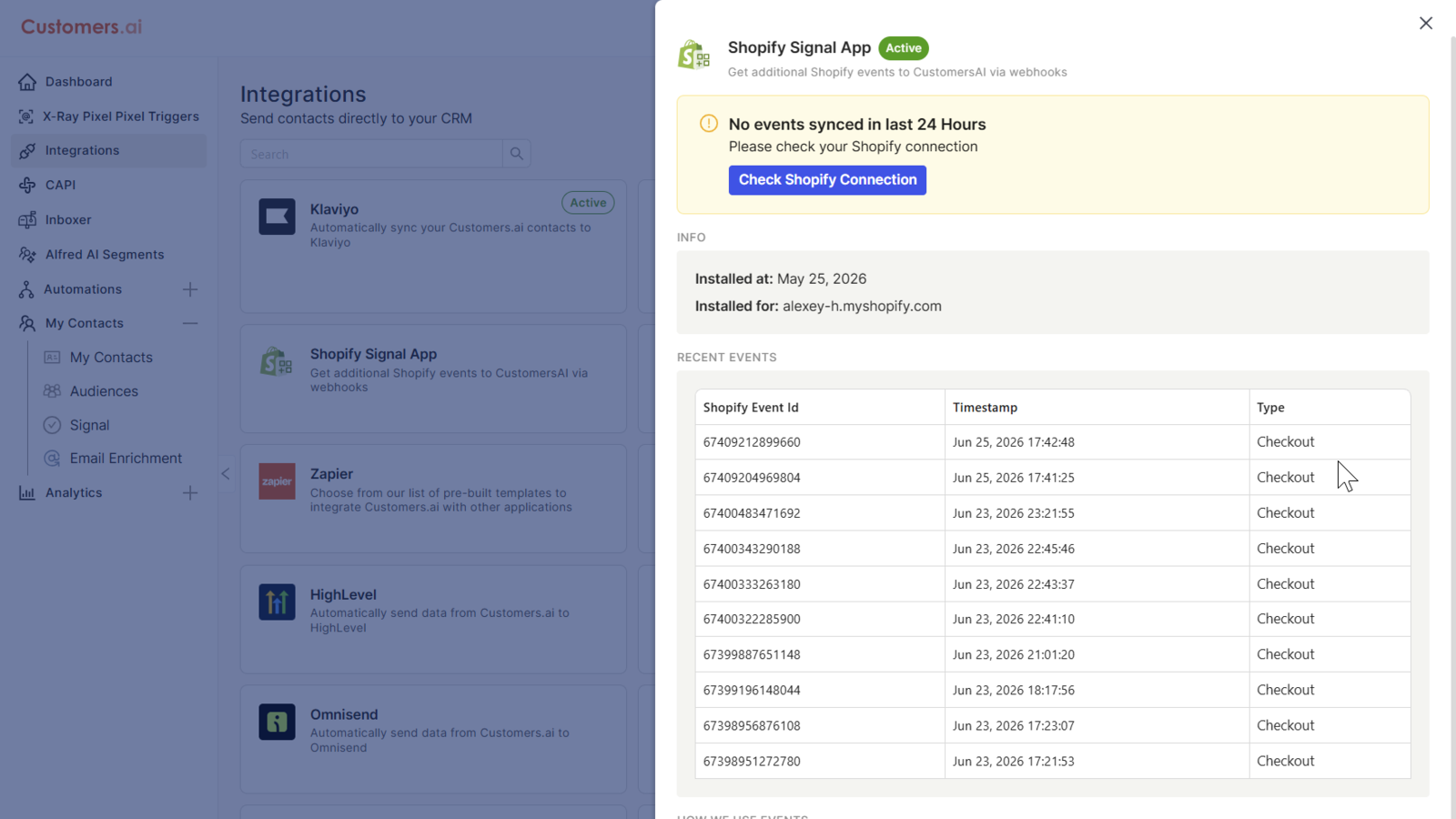Click the Active badge on Klaviyo card
Screen dimensions: 1456x819
click(x=588, y=203)
